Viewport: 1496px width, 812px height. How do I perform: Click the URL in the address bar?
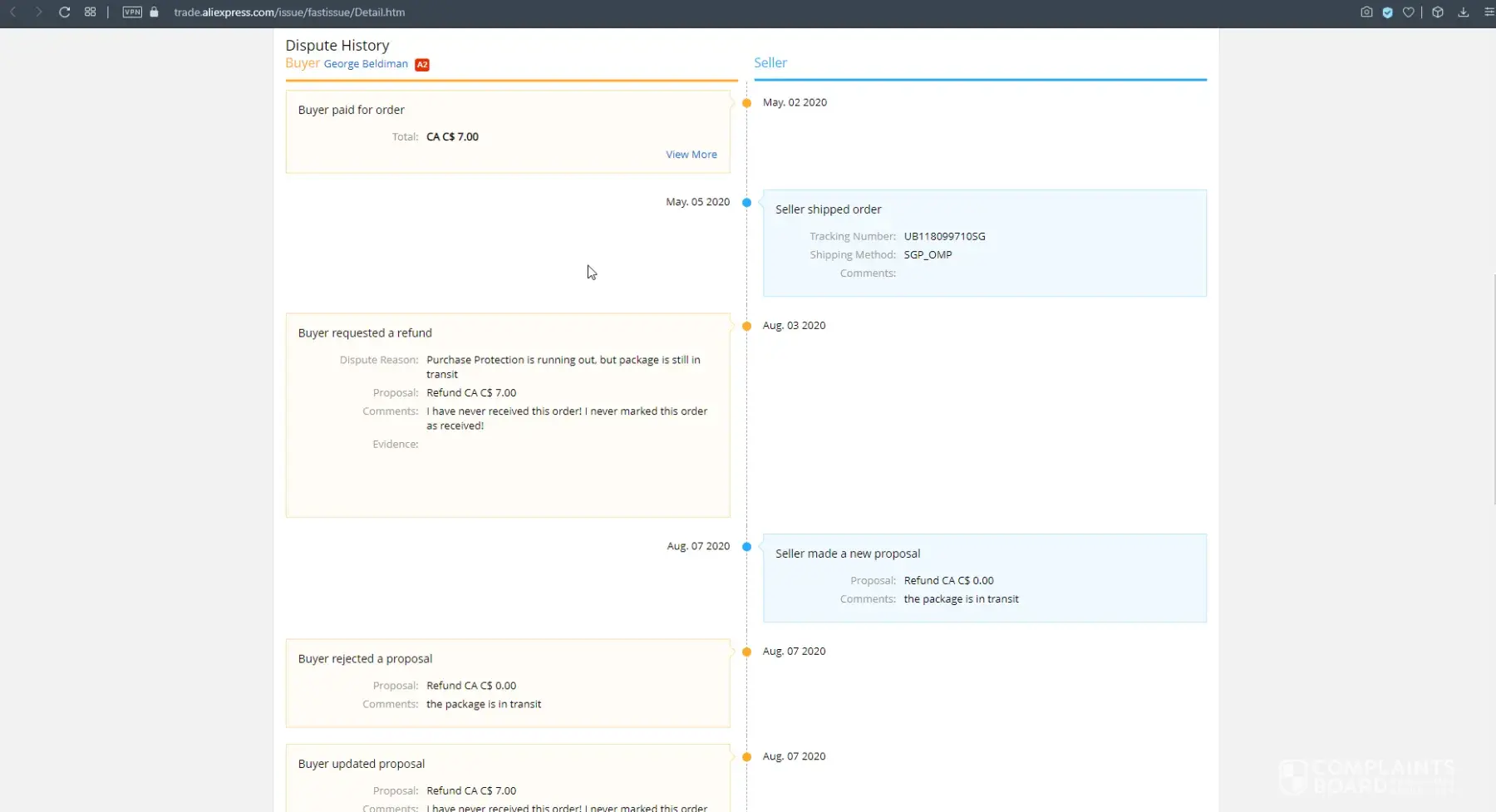289,12
